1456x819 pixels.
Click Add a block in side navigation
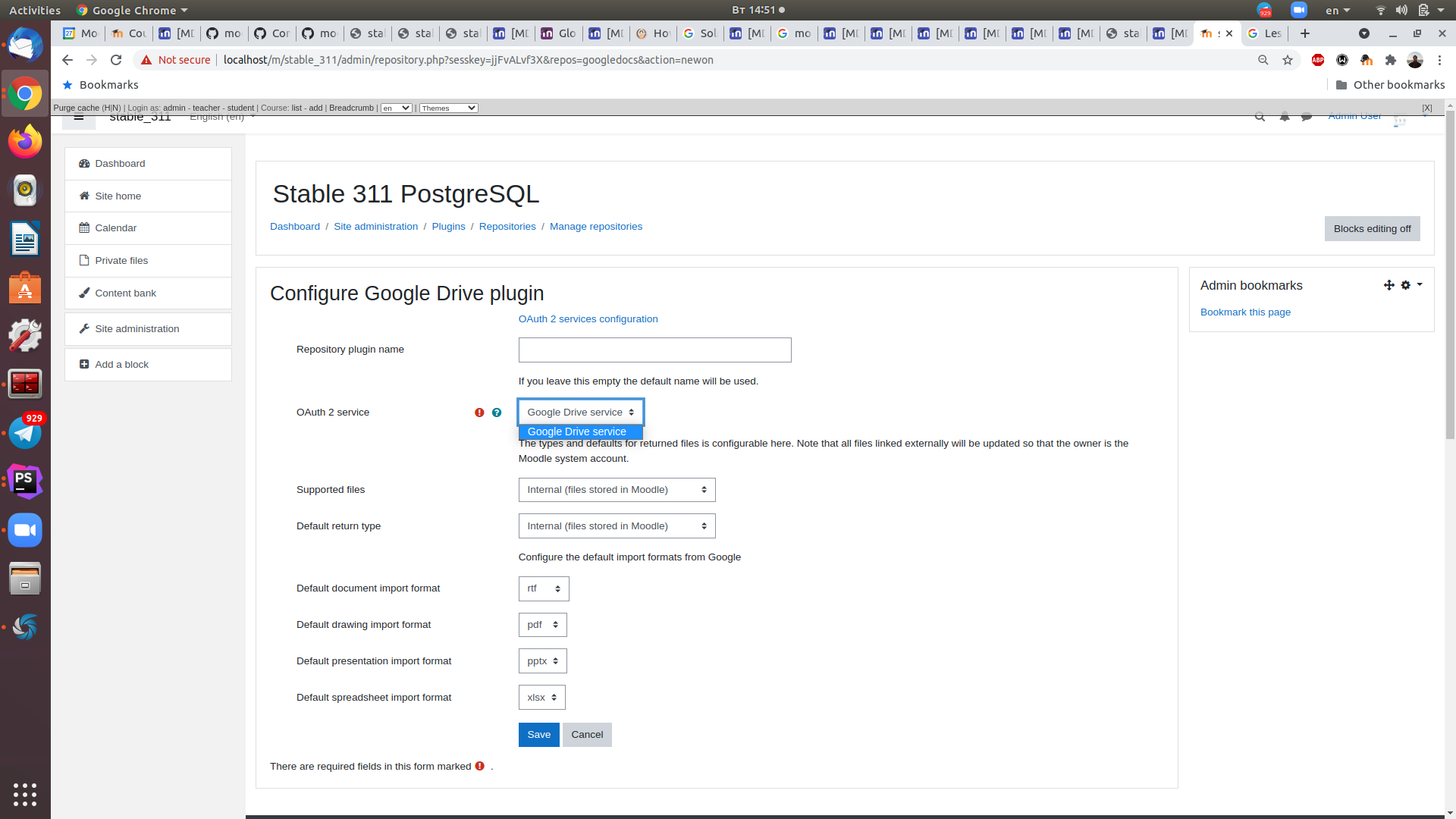(x=148, y=365)
